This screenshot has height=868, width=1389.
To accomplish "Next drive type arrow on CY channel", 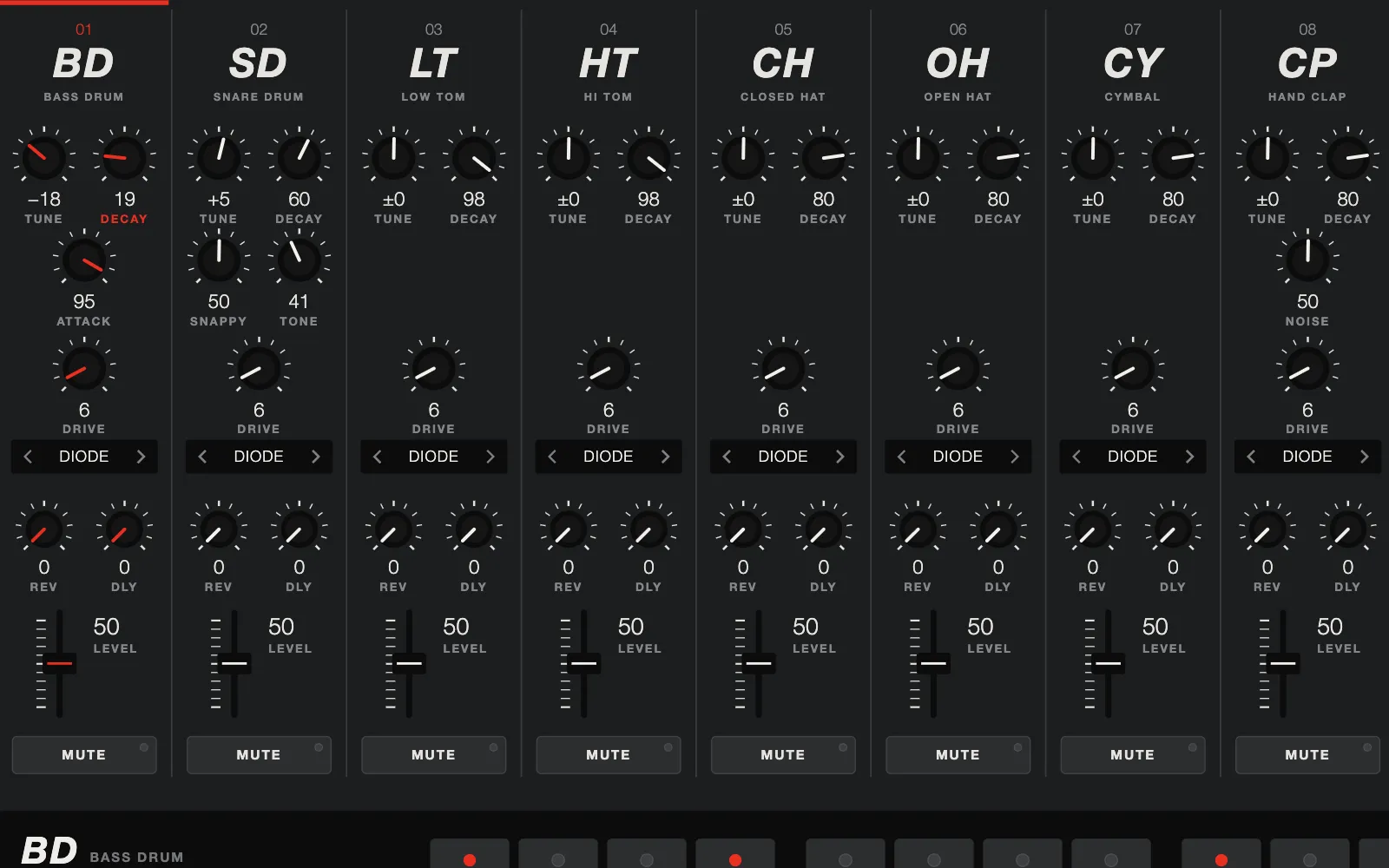I will pyautogui.click(x=1189, y=457).
